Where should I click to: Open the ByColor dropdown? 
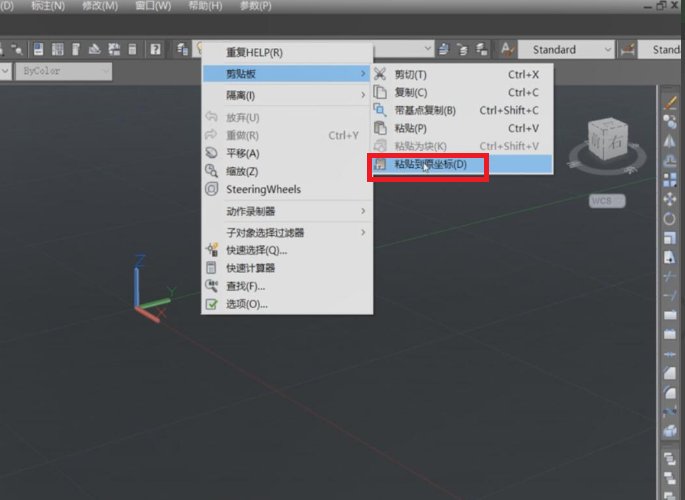[x=64, y=71]
